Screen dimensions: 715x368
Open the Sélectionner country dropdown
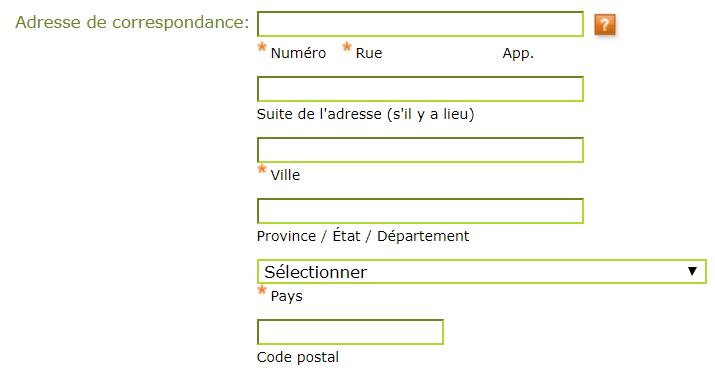[482, 272]
